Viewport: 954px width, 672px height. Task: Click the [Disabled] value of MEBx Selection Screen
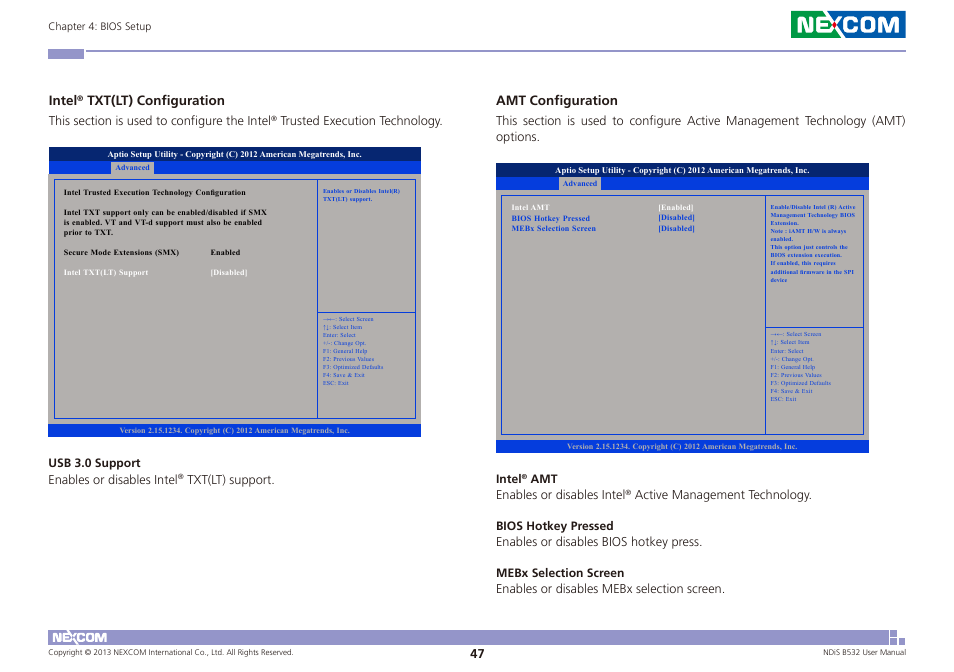pos(676,229)
